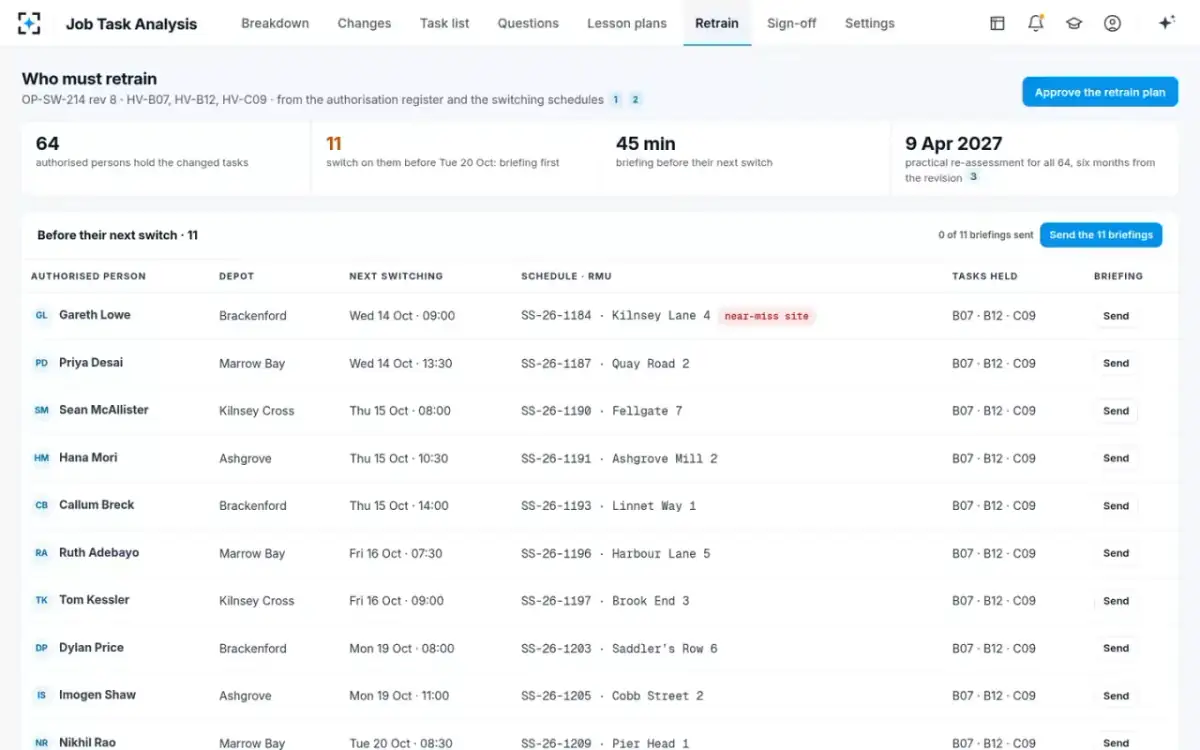The image size is (1200, 750).
Task: Open the layout panel icon
Action: click(997, 23)
